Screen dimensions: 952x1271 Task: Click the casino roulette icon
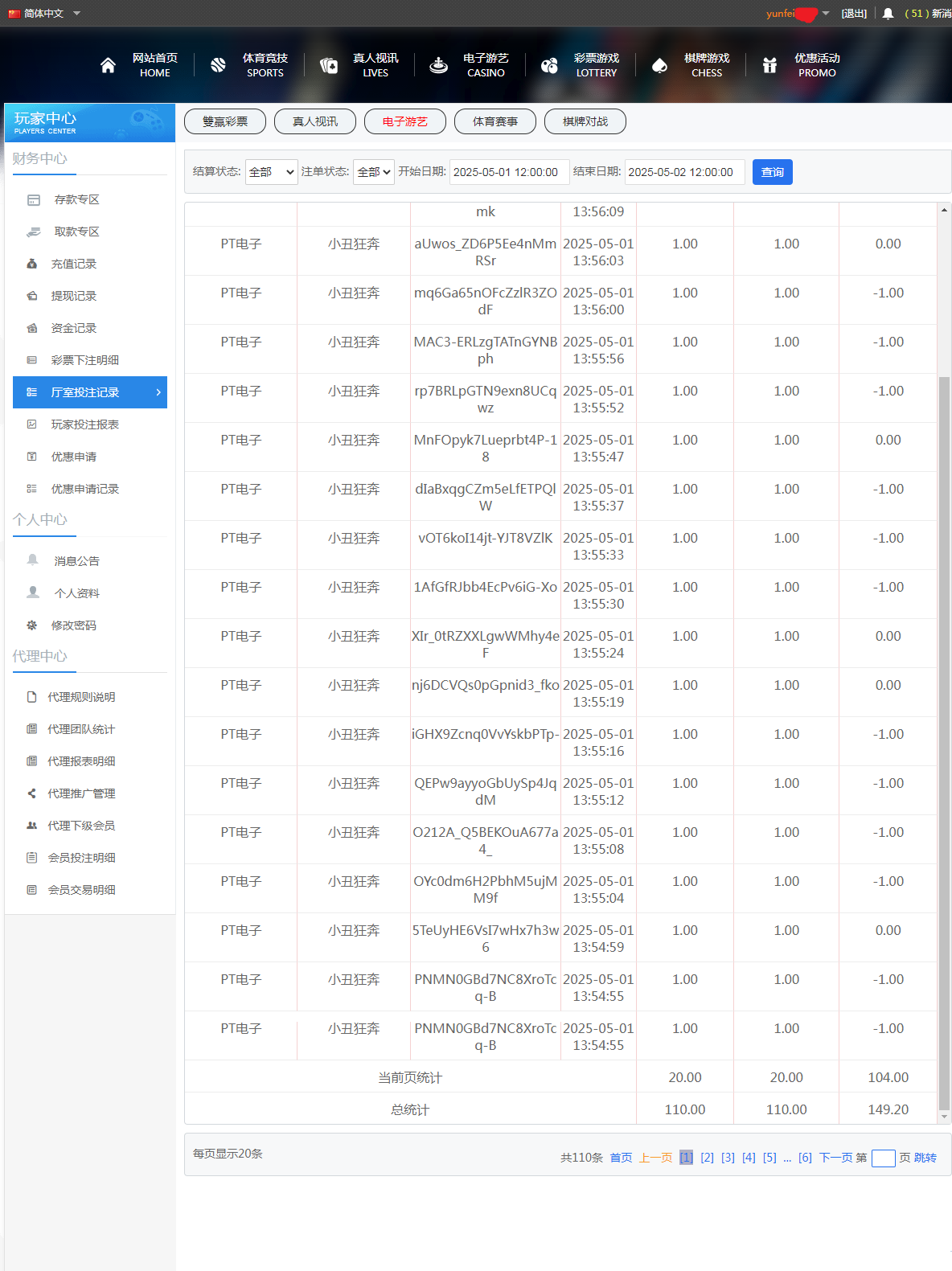tap(438, 65)
